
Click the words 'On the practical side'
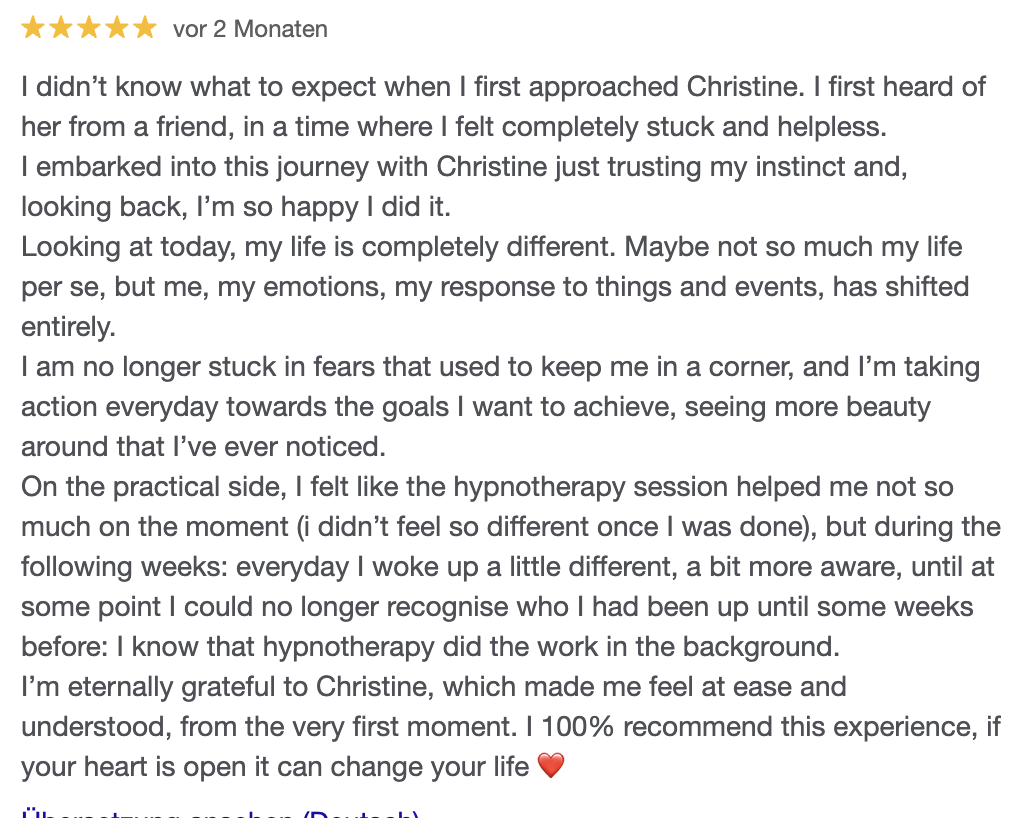(x=154, y=488)
